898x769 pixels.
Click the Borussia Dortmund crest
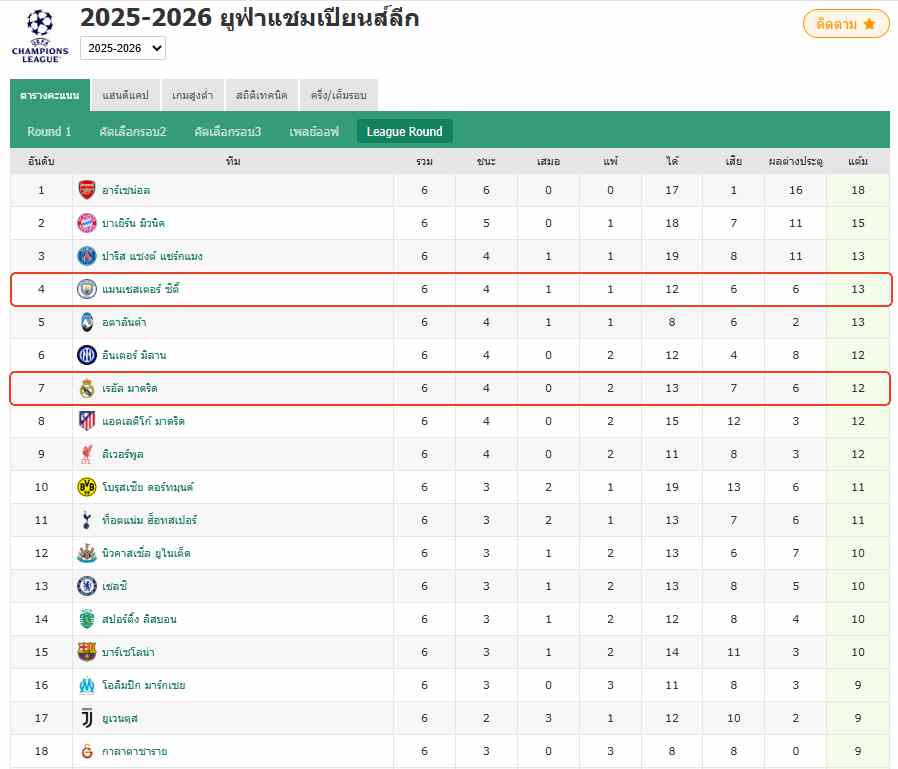(x=88, y=487)
